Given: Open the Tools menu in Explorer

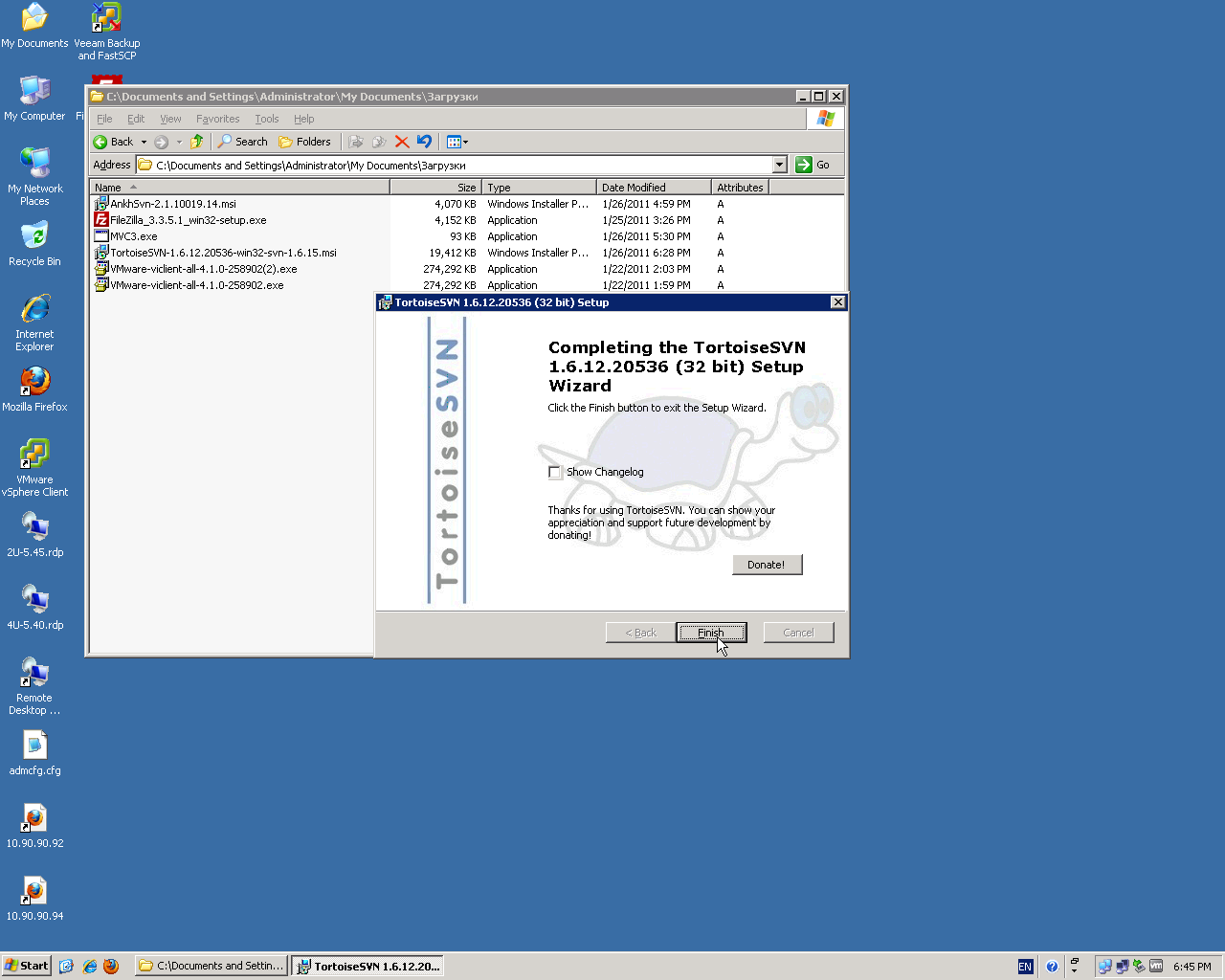Looking at the screenshot, I should coord(267,119).
